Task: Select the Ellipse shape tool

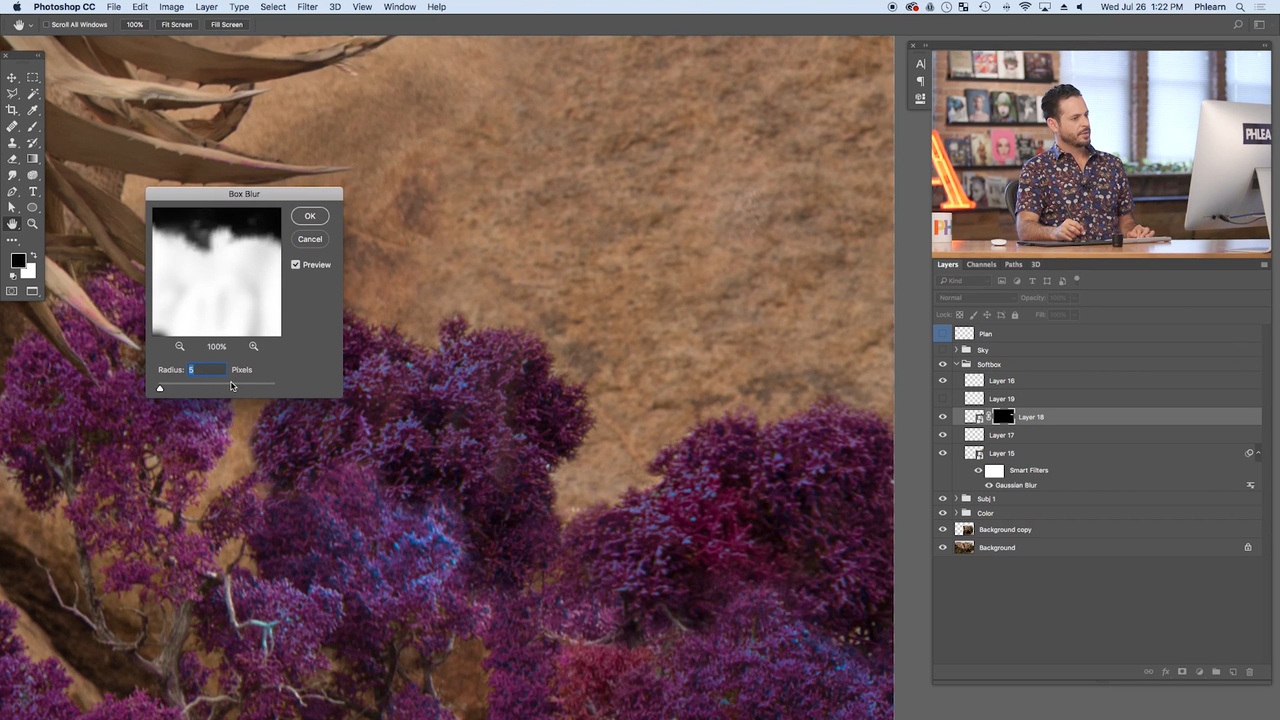Action: pyautogui.click(x=32, y=208)
